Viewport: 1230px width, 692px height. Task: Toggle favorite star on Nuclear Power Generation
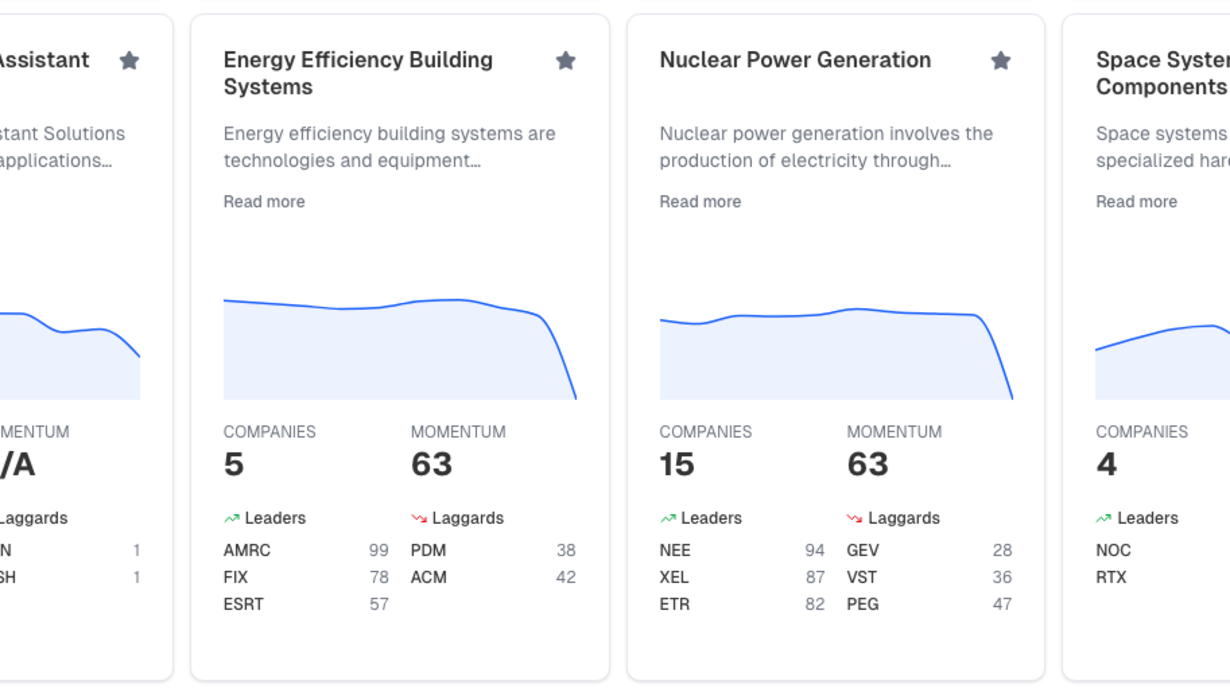click(1000, 61)
